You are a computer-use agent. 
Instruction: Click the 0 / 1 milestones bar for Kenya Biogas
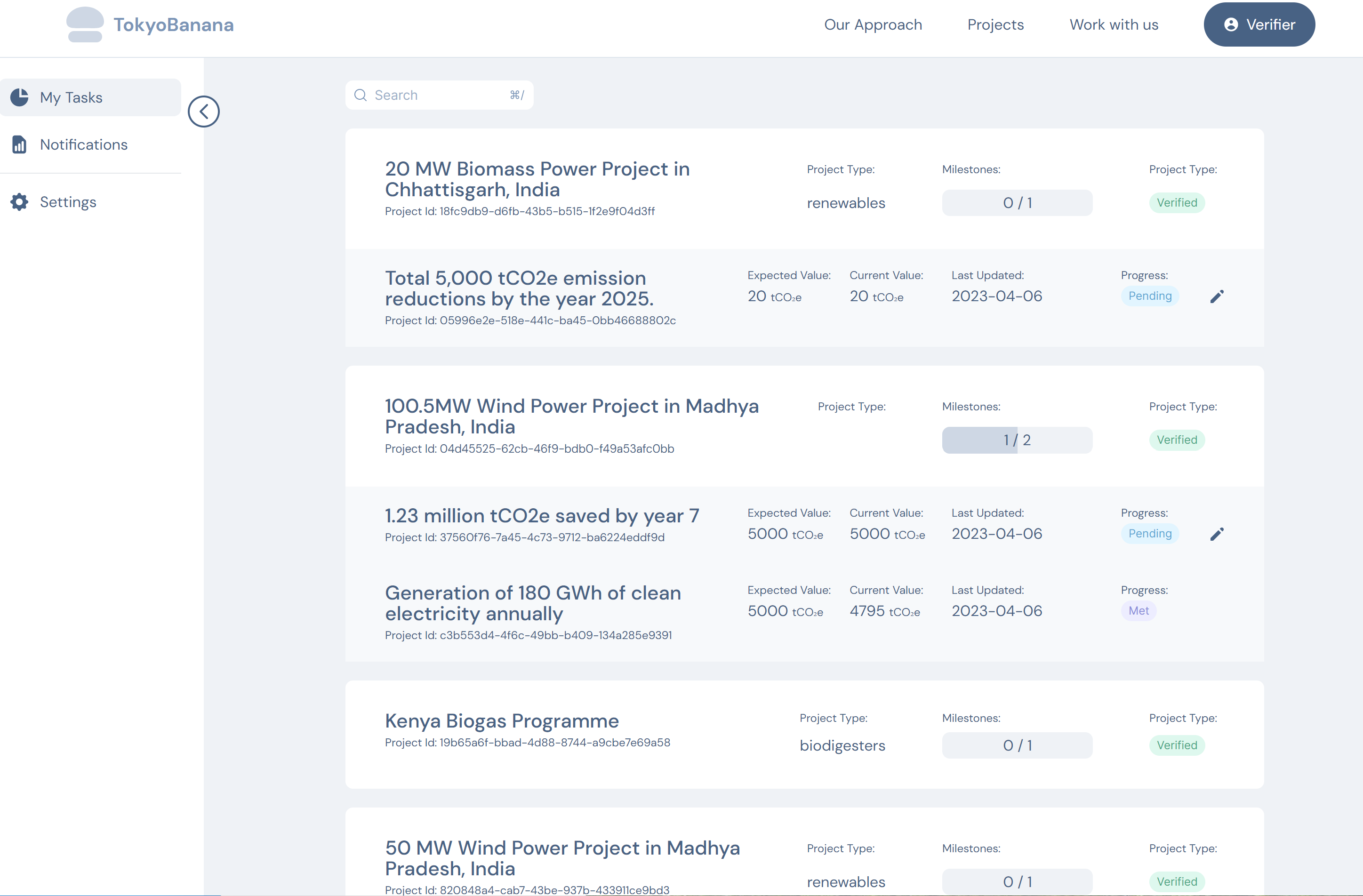pyautogui.click(x=1017, y=745)
